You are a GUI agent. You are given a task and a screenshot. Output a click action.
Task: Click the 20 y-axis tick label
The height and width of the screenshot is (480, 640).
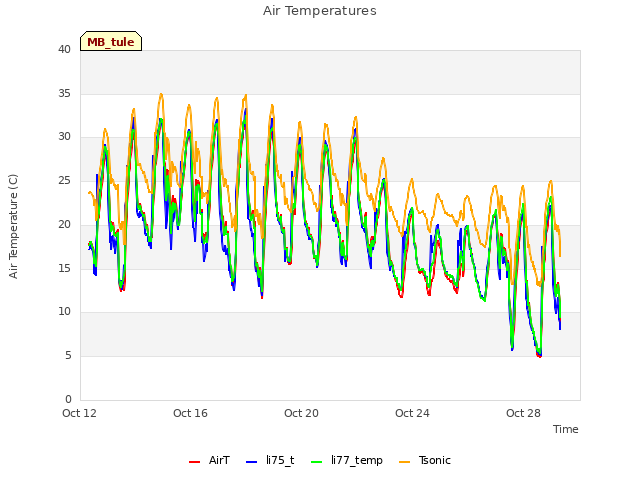tap(64, 224)
